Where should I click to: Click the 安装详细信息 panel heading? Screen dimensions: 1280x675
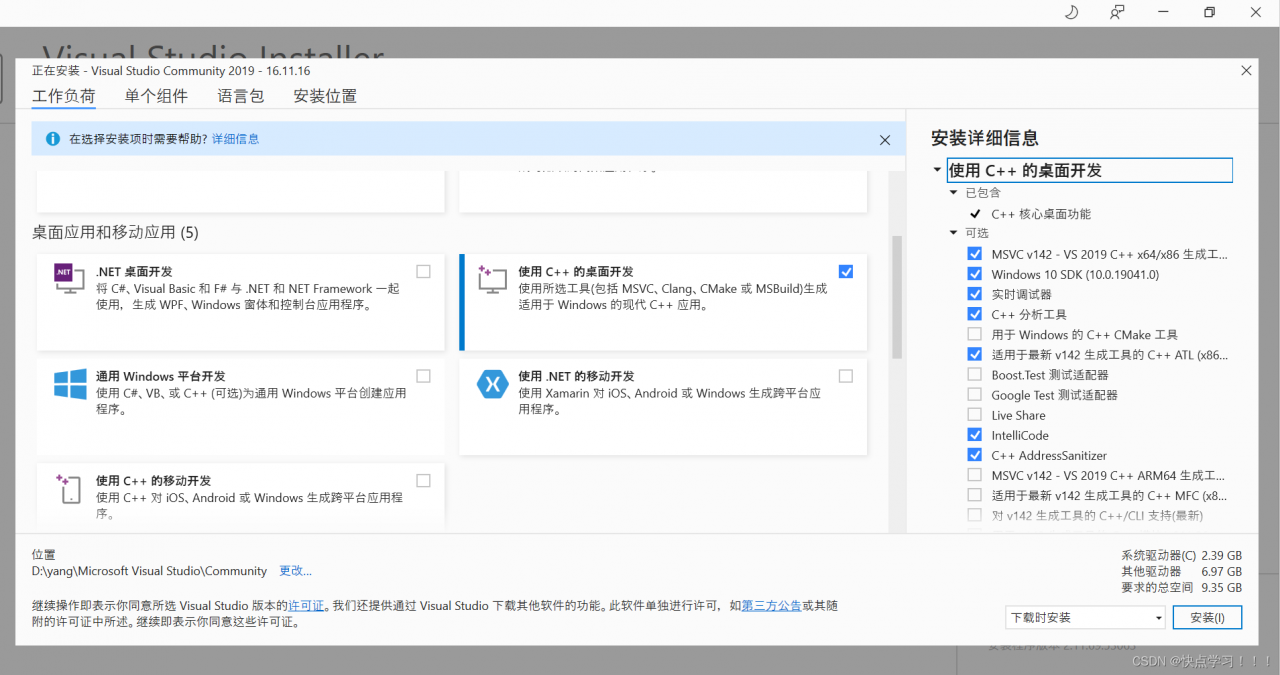tap(985, 138)
